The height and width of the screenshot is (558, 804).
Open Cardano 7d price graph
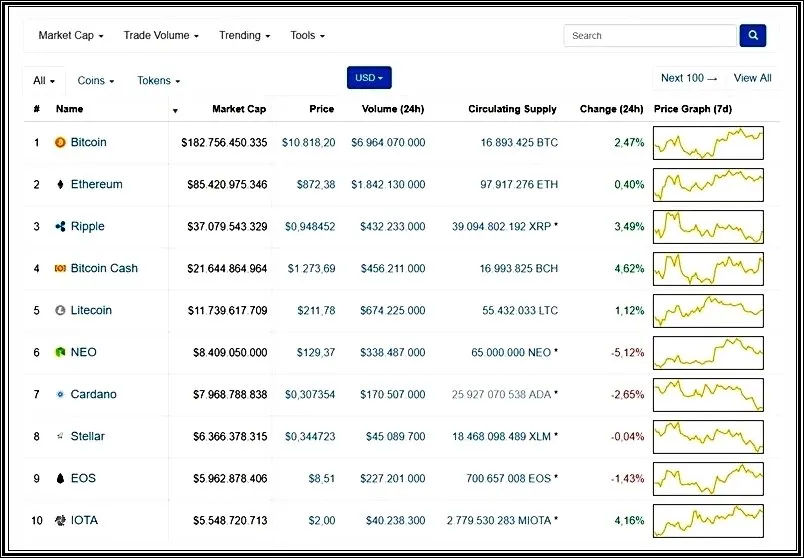(708, 395)
